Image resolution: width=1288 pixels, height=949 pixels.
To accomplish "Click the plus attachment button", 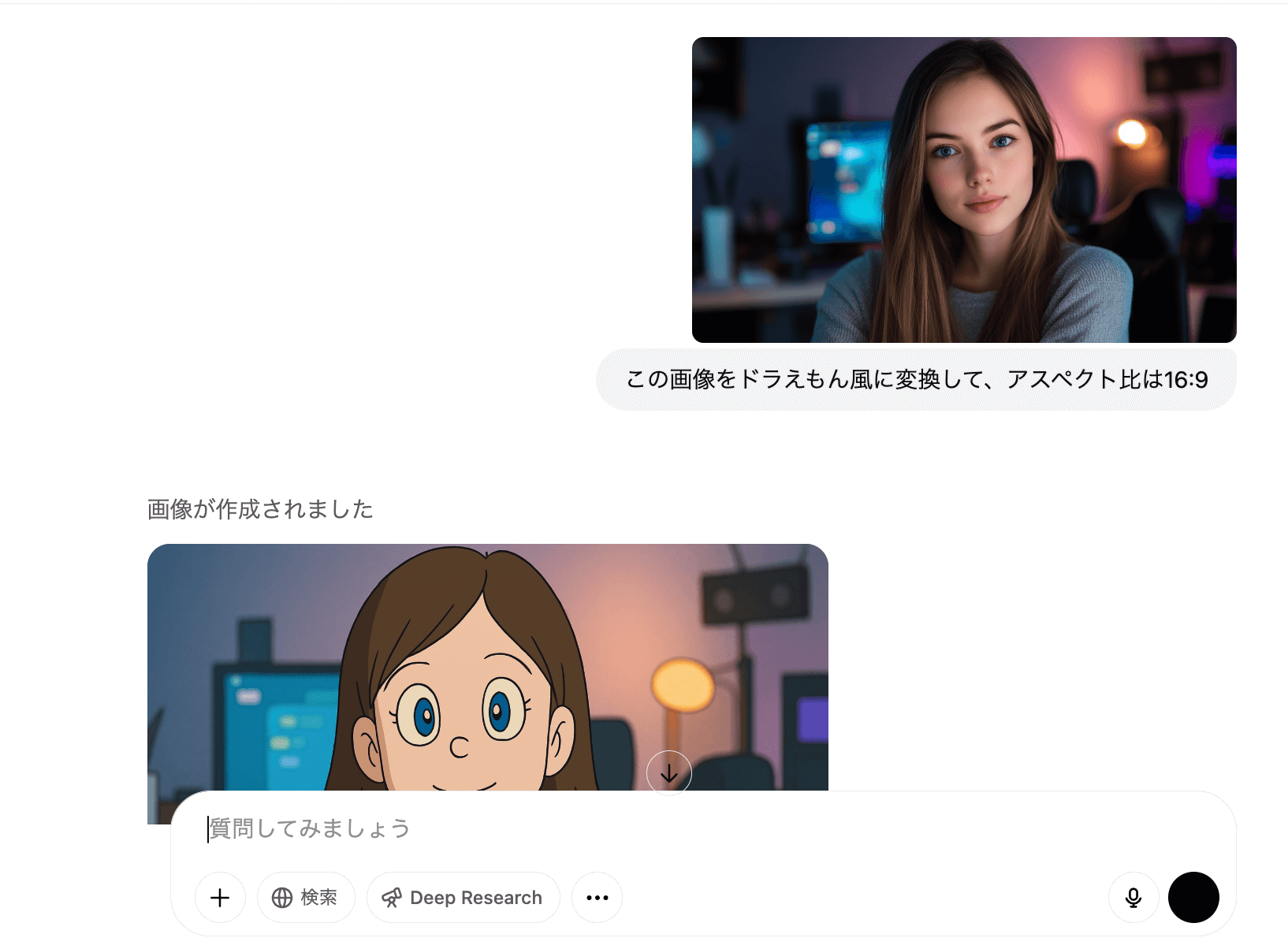I will (x=220, y=898).
